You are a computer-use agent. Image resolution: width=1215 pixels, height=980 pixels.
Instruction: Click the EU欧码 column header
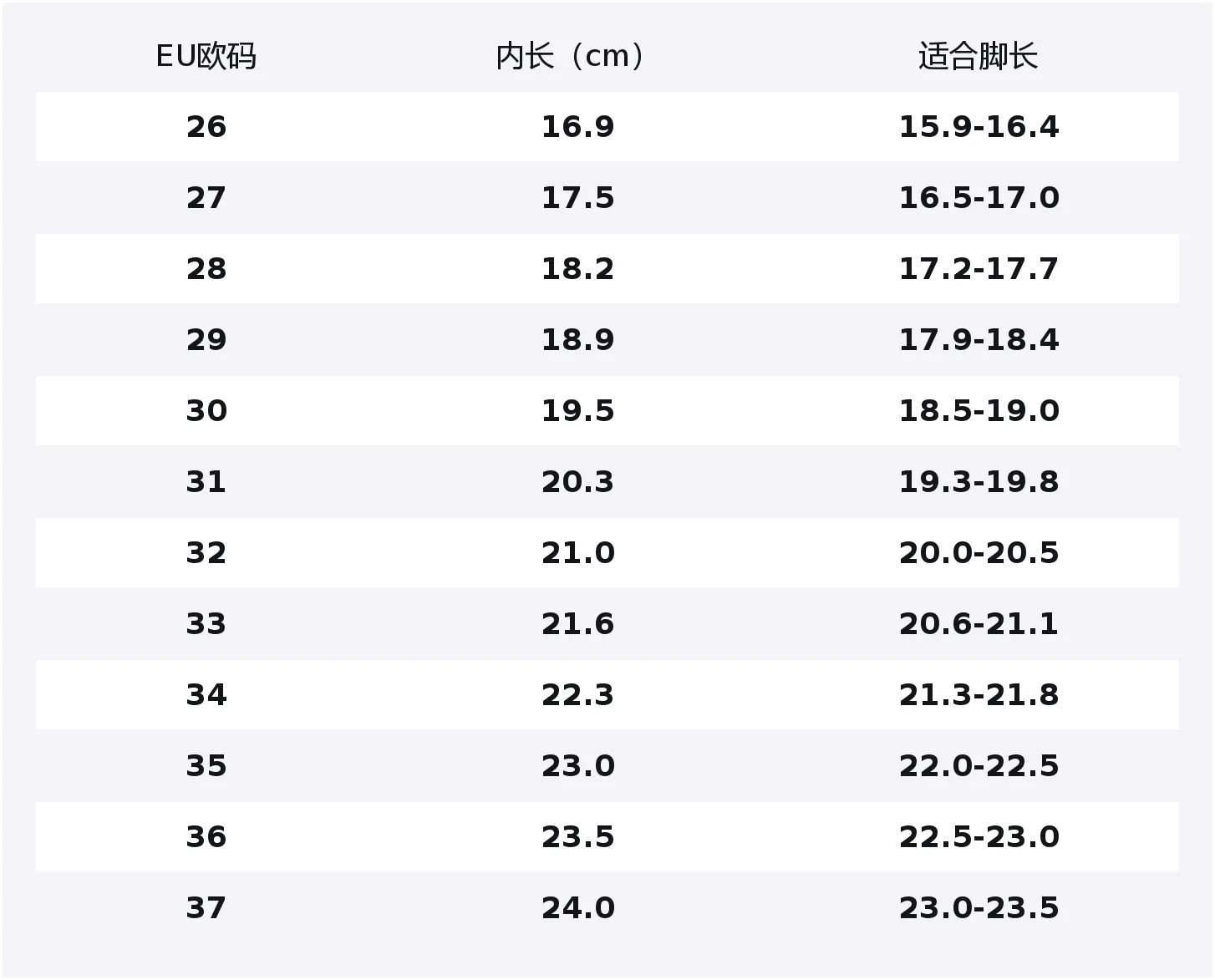pos(206,56)
